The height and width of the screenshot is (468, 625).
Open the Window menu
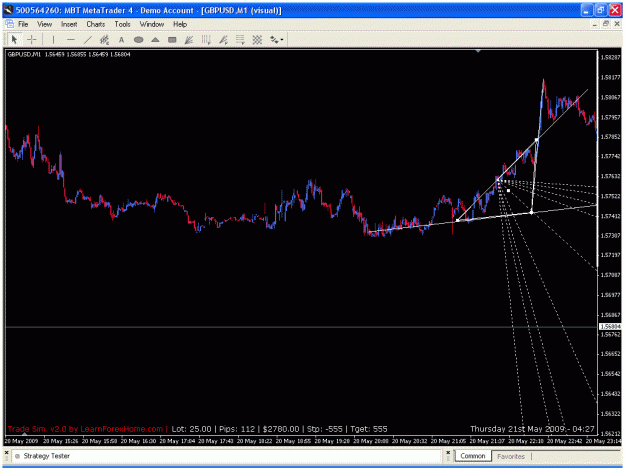[x=152, y=24]
